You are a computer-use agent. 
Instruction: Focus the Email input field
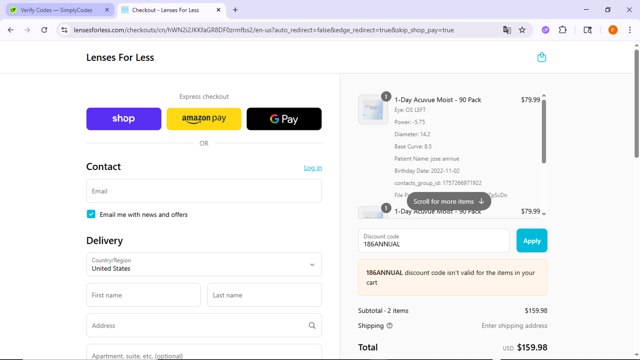click(x=204, y=191)
